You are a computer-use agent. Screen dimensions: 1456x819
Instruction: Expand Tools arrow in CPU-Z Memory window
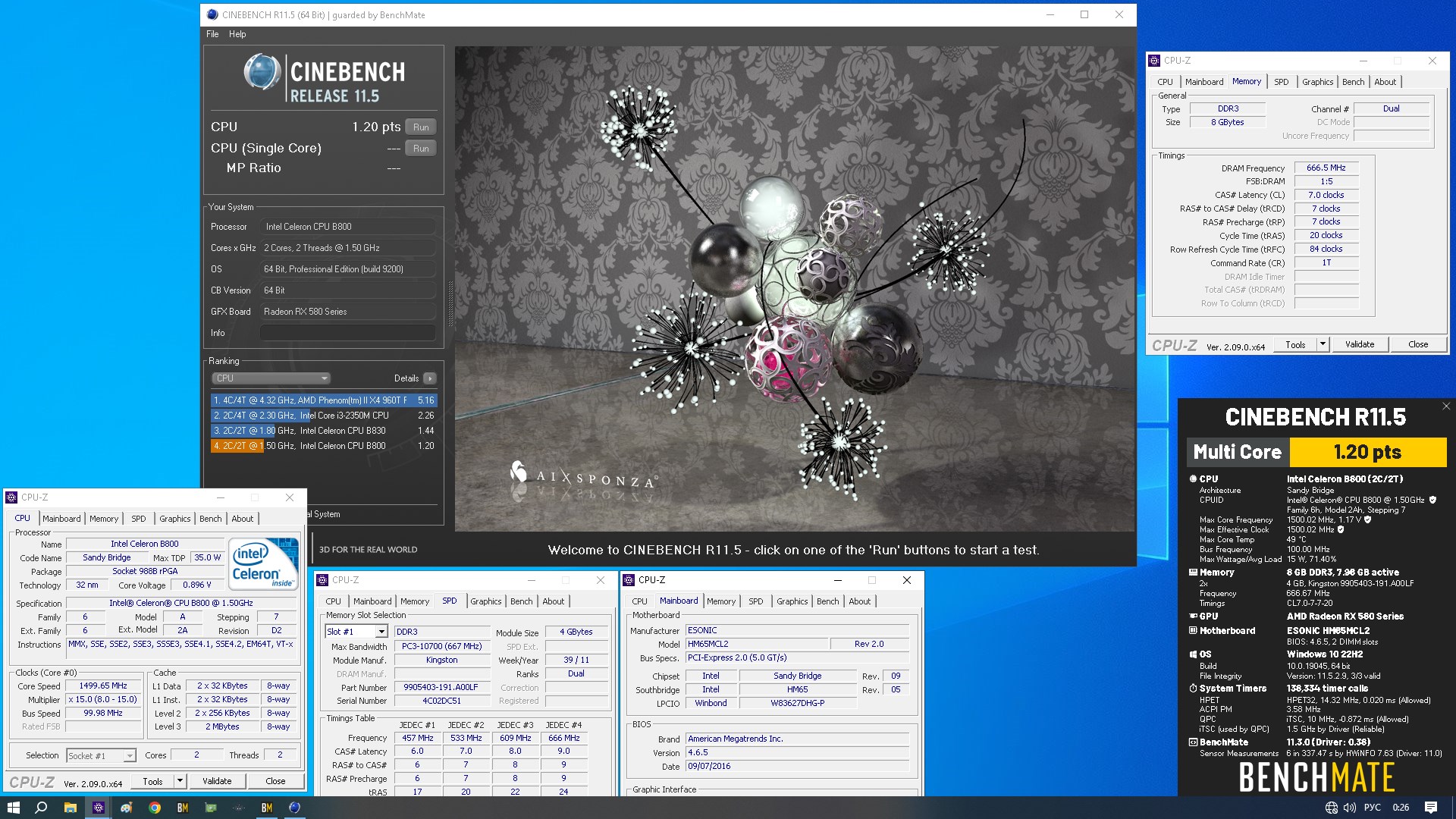point(1323,344)
